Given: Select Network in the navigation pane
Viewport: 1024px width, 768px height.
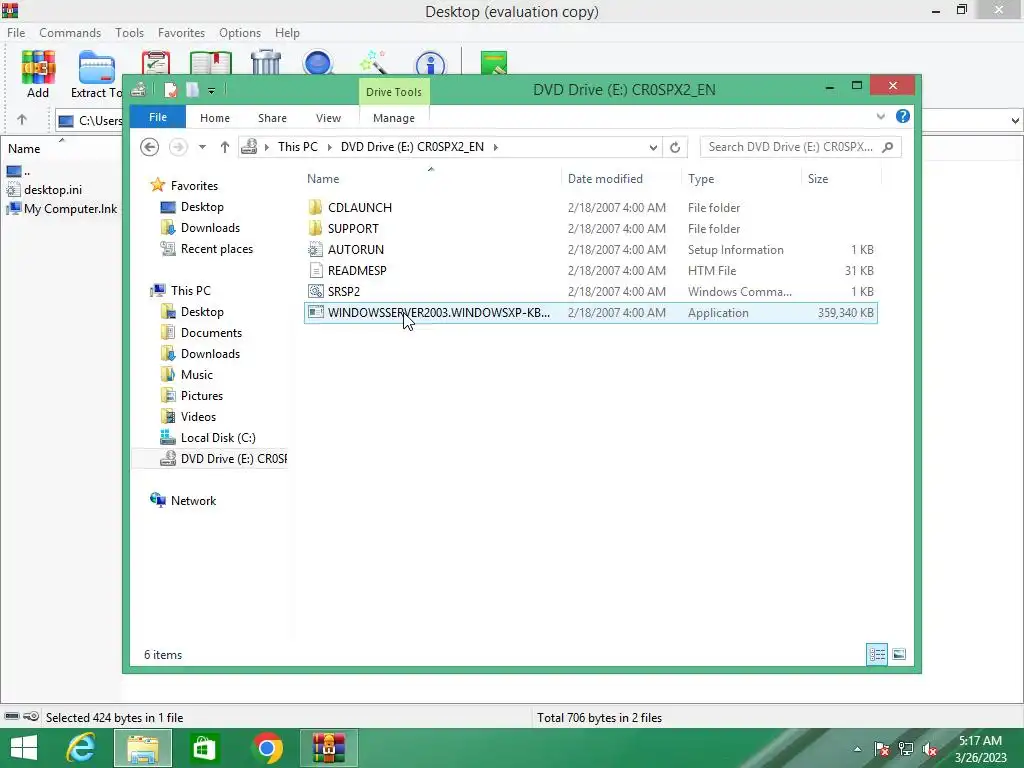Looking at the screenshot, I should click(193, 501).
